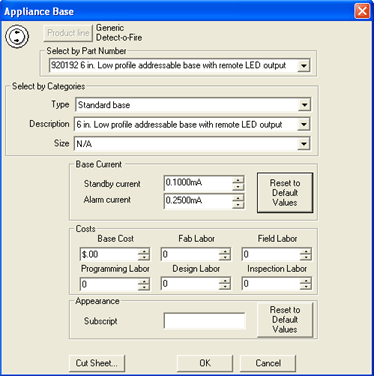Increase the Base Cost value
Image resolution: width=374 pixels, height=376 pixels.
pyautogui.click(x=144, y=251)
